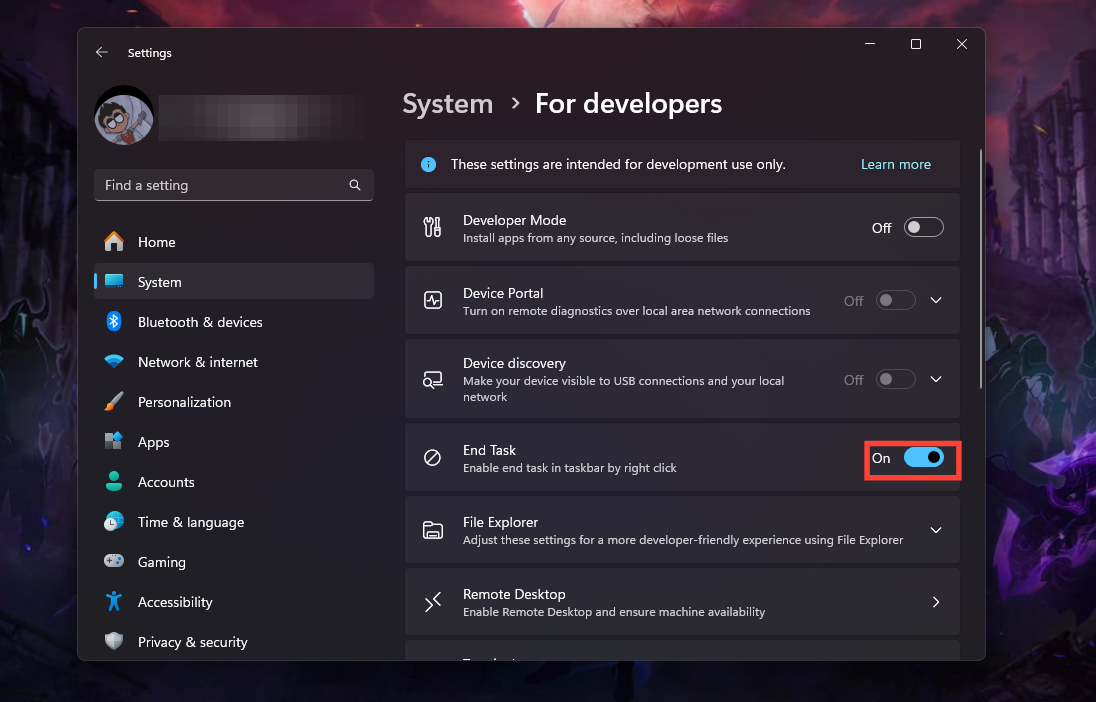Select System in the breadcrumb

[447, 104]
